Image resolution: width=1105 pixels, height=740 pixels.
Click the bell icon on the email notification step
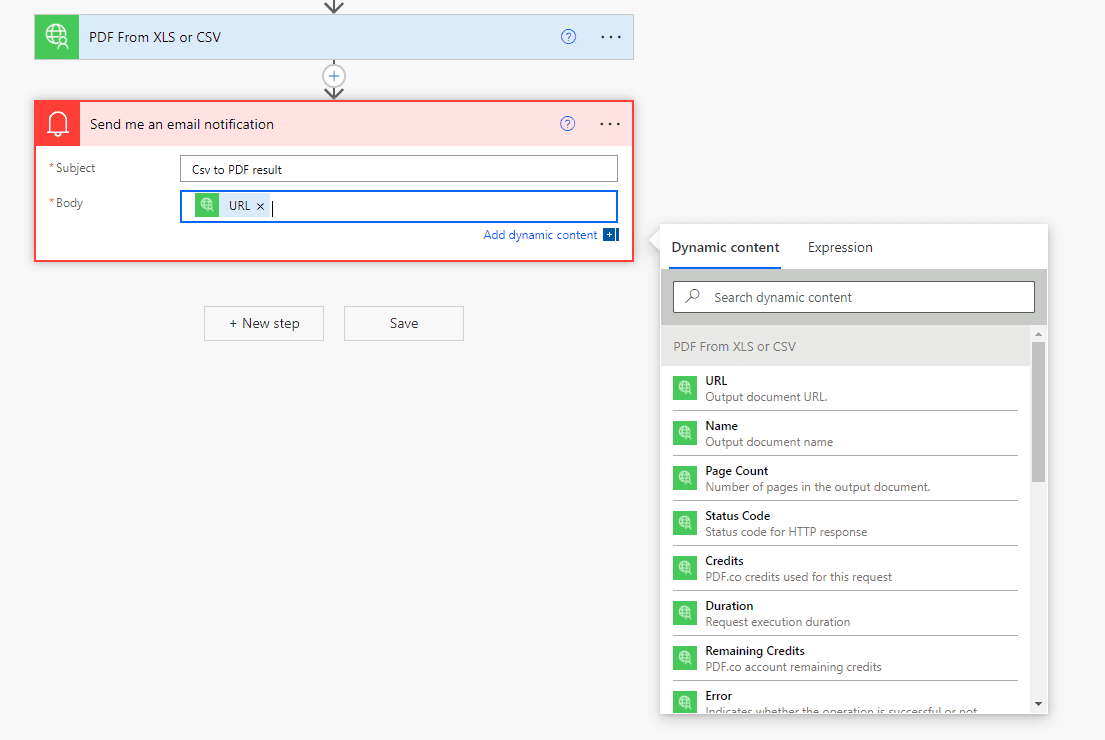(57, 123)
